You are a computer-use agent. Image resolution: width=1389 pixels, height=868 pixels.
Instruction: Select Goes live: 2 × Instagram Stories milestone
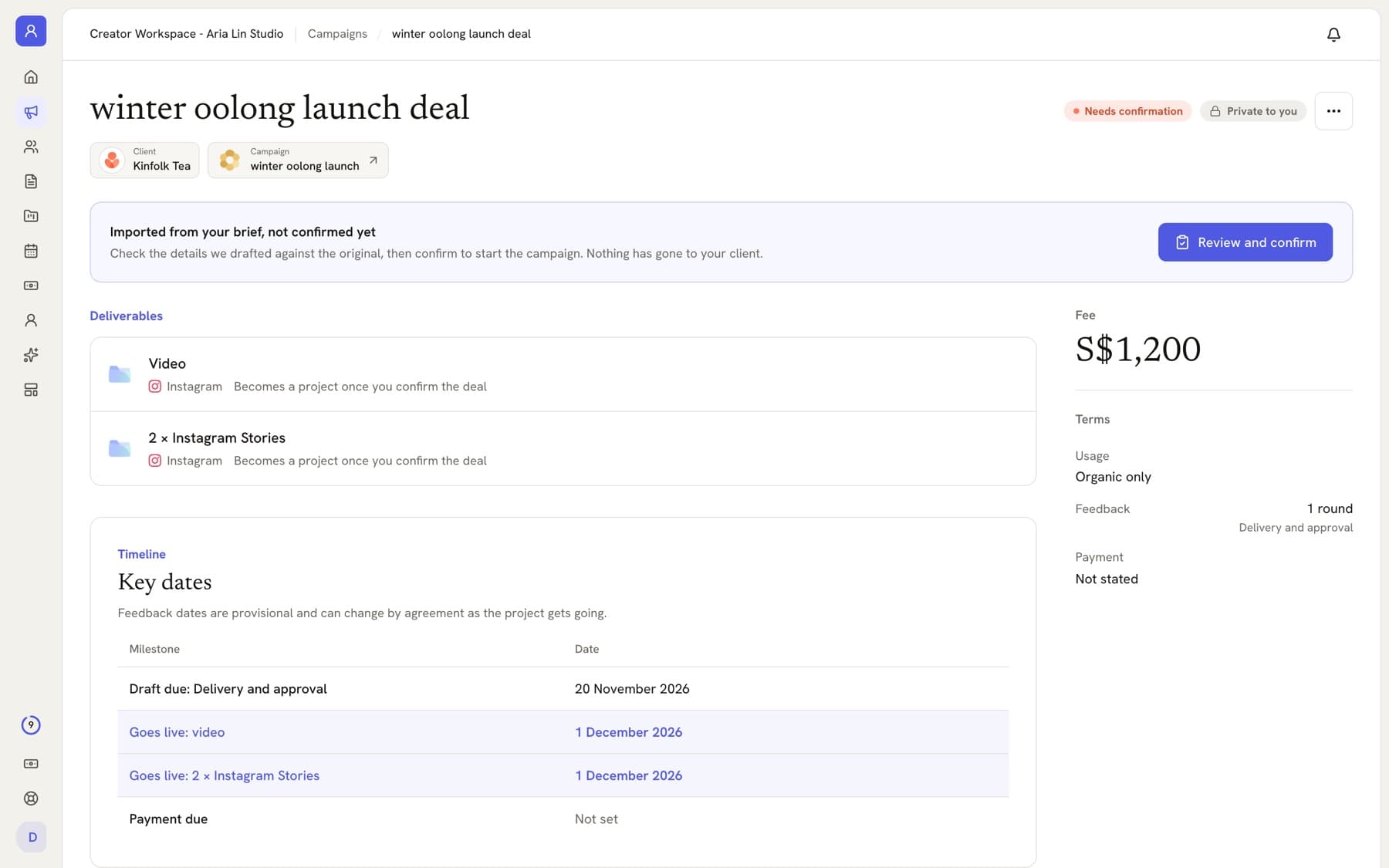click(x=563, y=775)
